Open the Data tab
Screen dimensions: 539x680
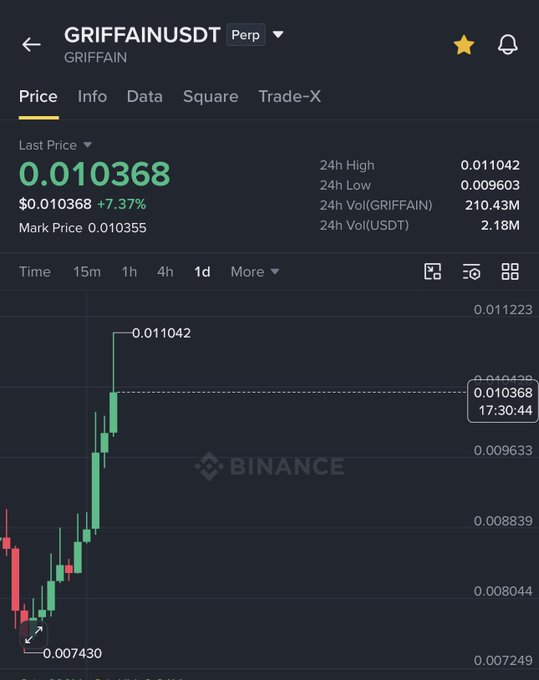145,96
